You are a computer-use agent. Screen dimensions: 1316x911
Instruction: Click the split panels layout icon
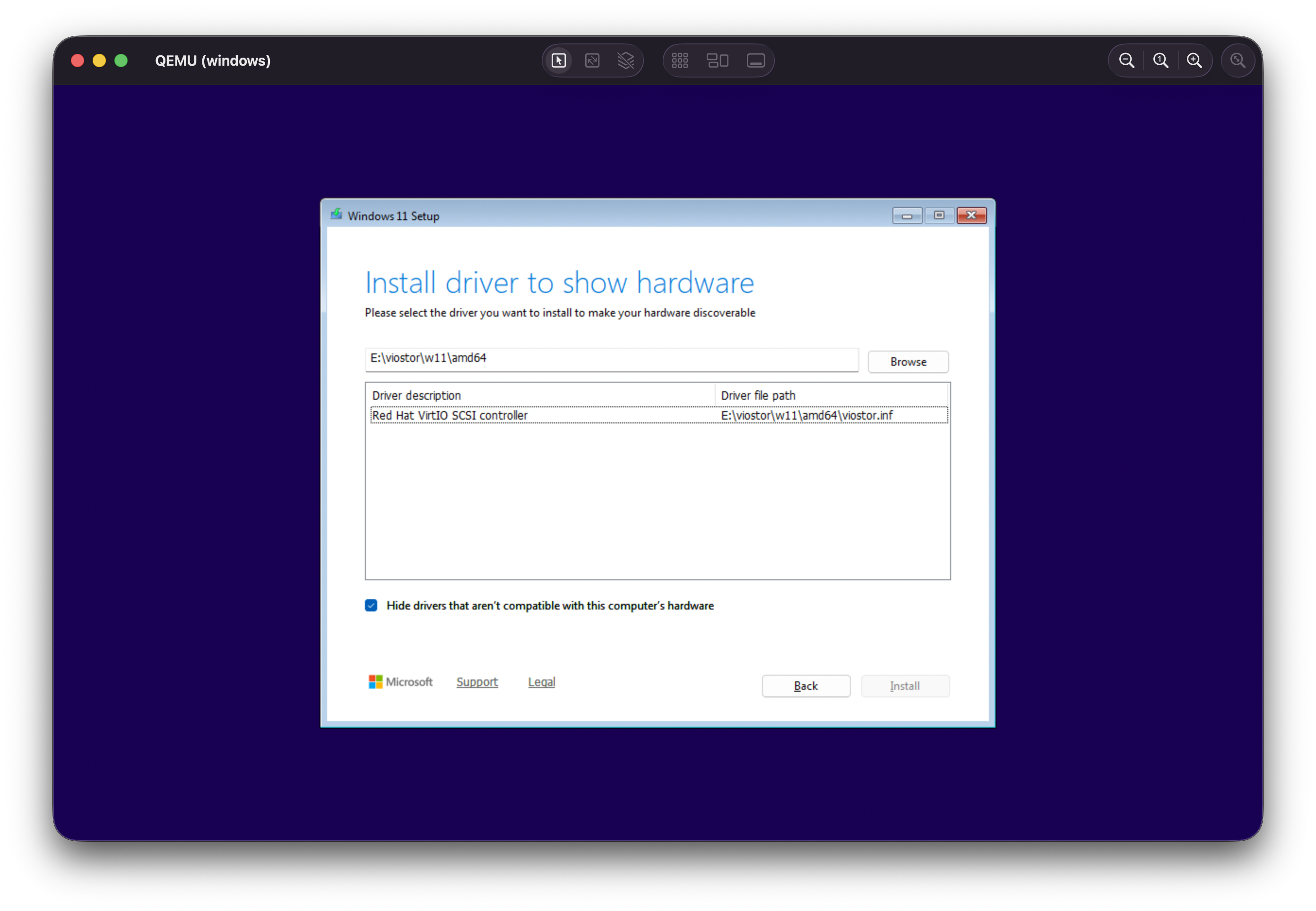pos(717,60)
